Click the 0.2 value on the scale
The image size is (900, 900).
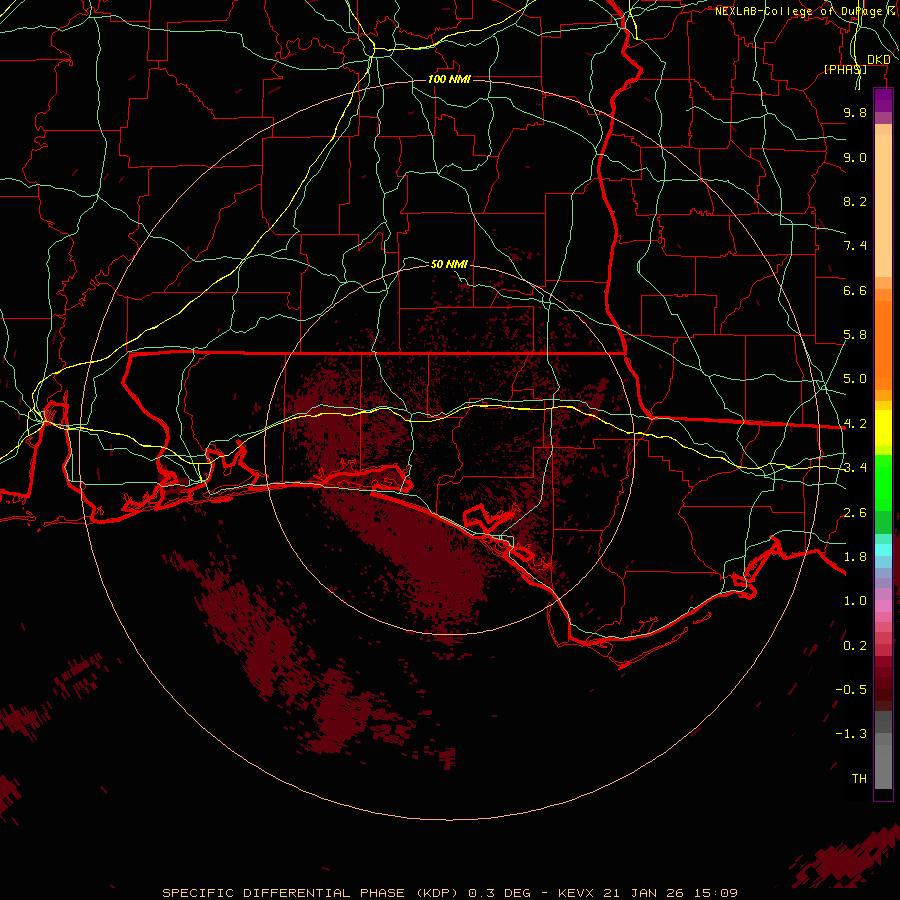coord(855,646)
